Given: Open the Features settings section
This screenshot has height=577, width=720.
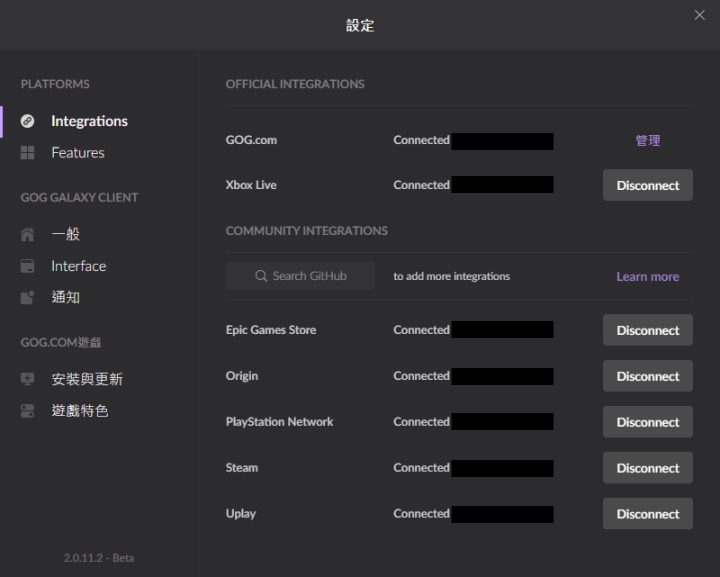Looking at the screenshot, I should tap(78, 152).
